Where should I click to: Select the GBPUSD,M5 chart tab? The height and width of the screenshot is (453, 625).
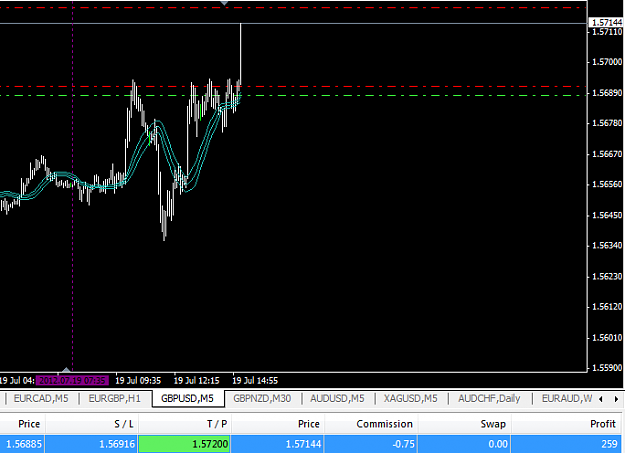tap(188, 398)
